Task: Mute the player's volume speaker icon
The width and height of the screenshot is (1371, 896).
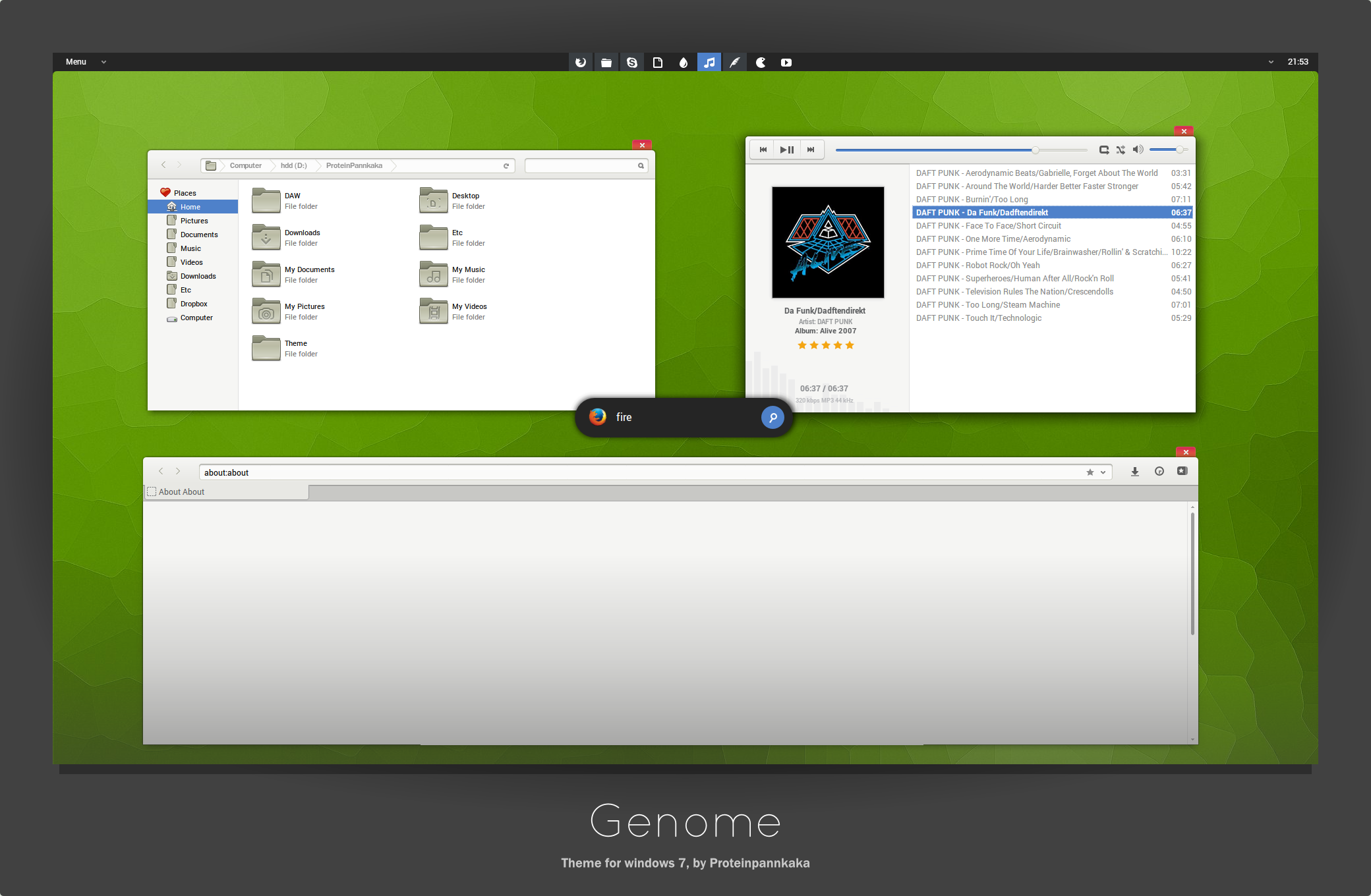Action: click(x=1138, y=150)
